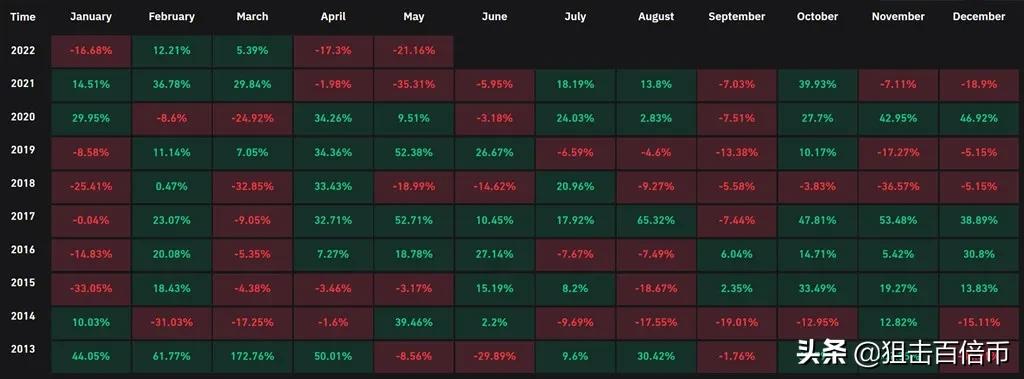Click the -21.16% cell for May 2022
The width and height of the screenshot is (1024, 379).
(414, 51)
